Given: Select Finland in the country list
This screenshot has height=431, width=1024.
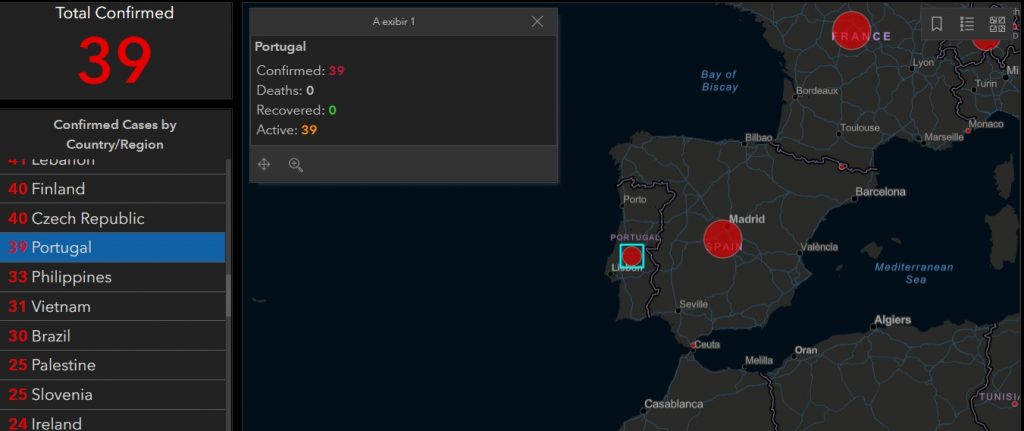Looking at the screenshot, I should pyautogui.click(x=112, y=189).
